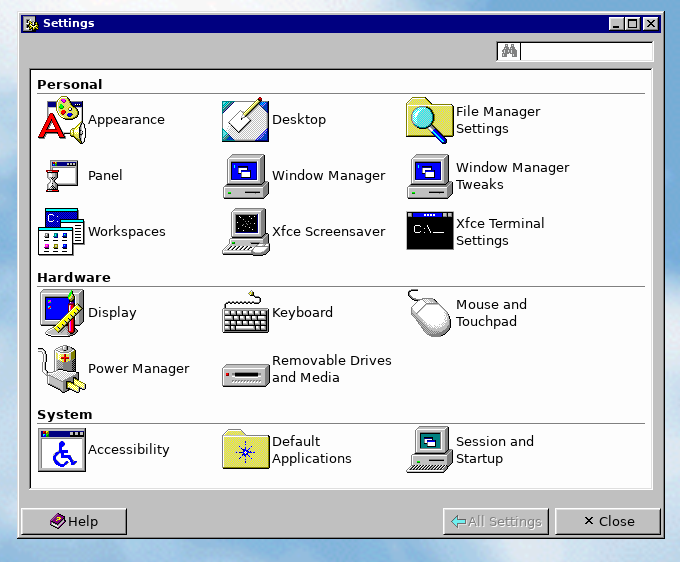Select the "Power Manager" label
The width and height of the screenshot is (680, 562).
pyautogui.click(x=138, y=369)
